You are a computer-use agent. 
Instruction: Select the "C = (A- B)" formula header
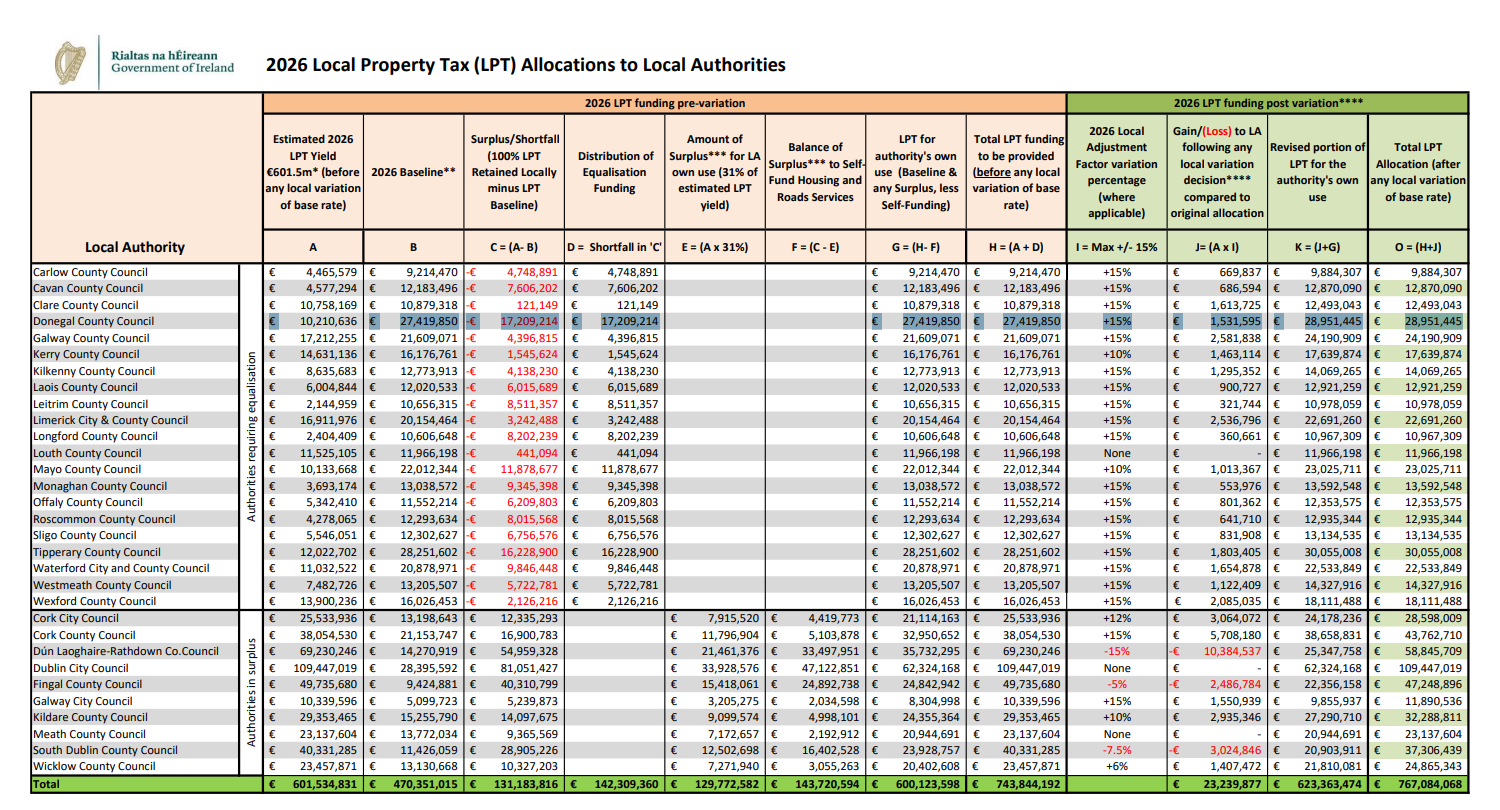point(514,247)
